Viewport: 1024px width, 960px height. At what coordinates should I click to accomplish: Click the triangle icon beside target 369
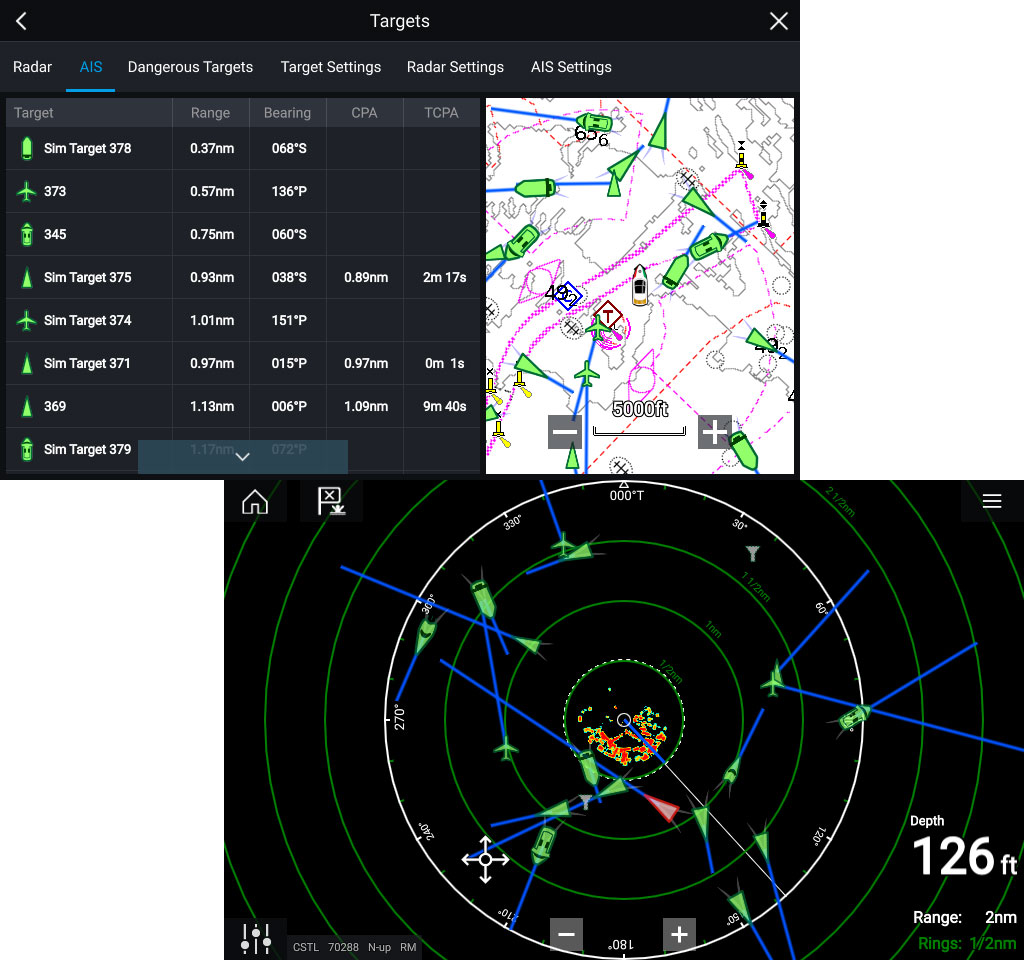pos(27,406)
